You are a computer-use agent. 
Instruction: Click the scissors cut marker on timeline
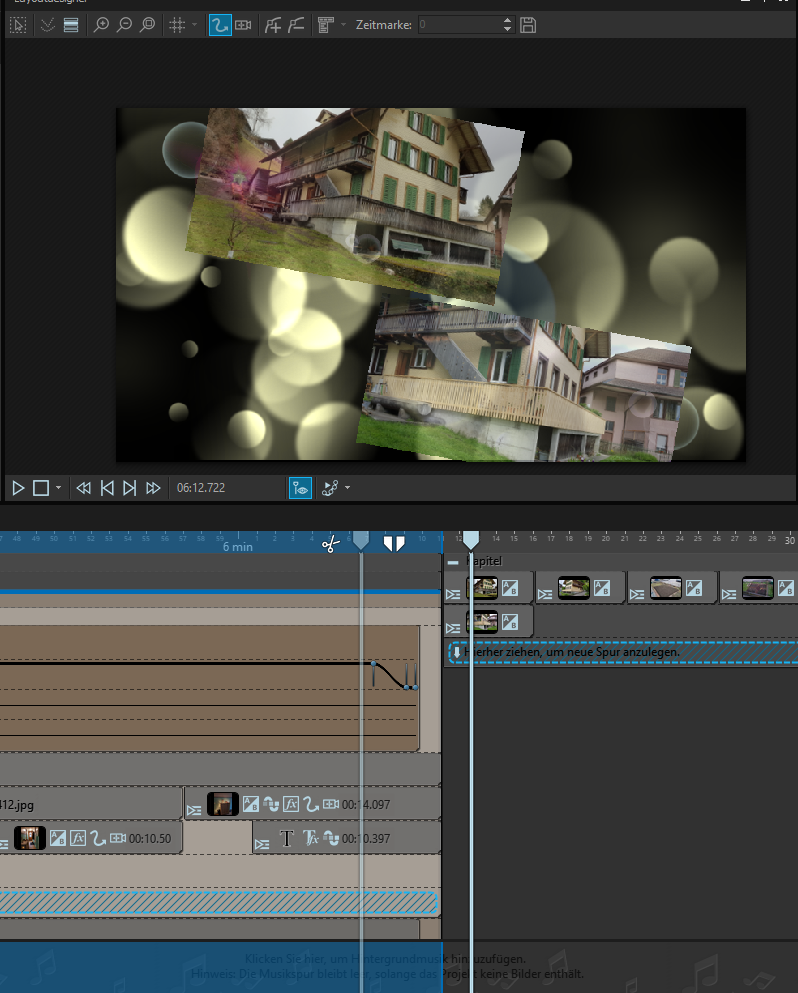tap(331, 543)
